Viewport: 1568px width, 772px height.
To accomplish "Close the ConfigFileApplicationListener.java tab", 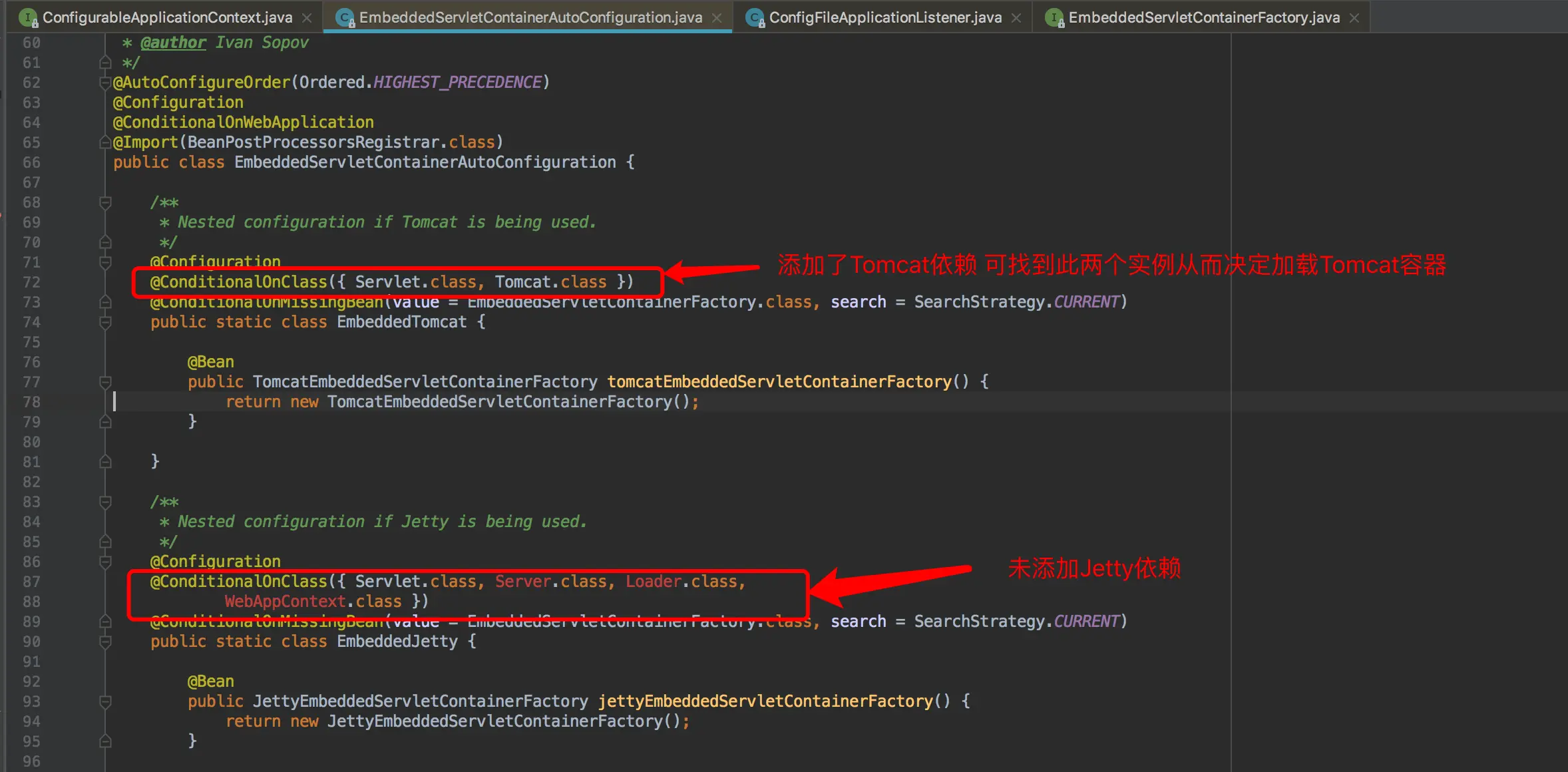I will click(1016, 18).
